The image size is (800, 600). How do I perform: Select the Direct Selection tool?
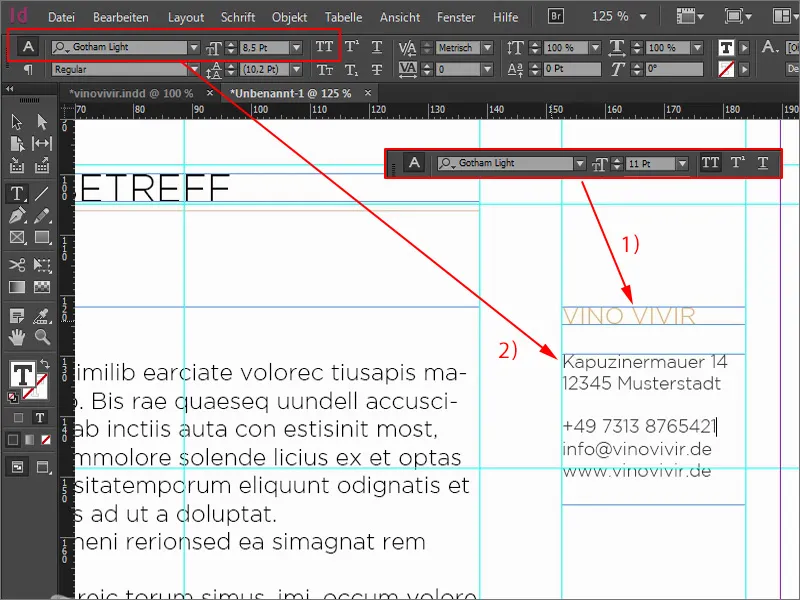42,122
